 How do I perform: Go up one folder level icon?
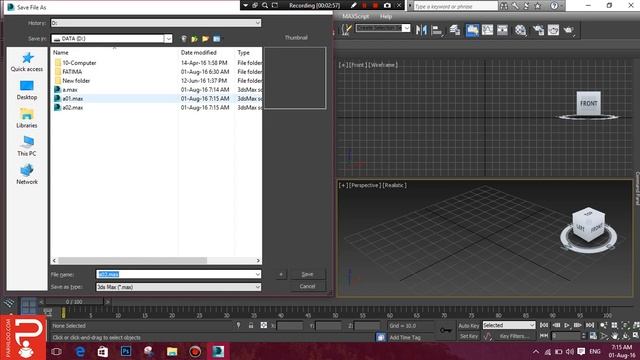click(195, 39)
